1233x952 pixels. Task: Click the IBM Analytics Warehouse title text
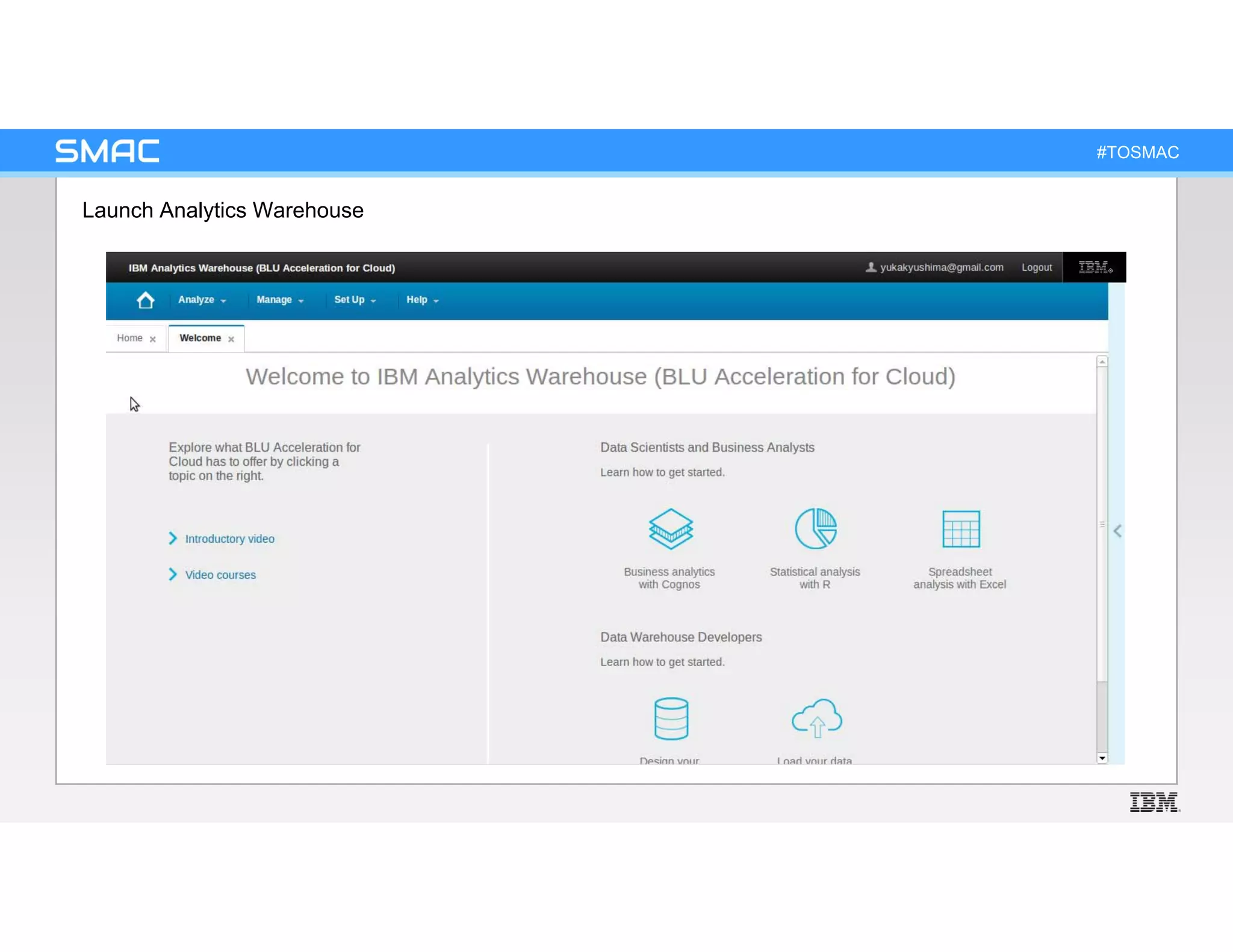point(262,268)
